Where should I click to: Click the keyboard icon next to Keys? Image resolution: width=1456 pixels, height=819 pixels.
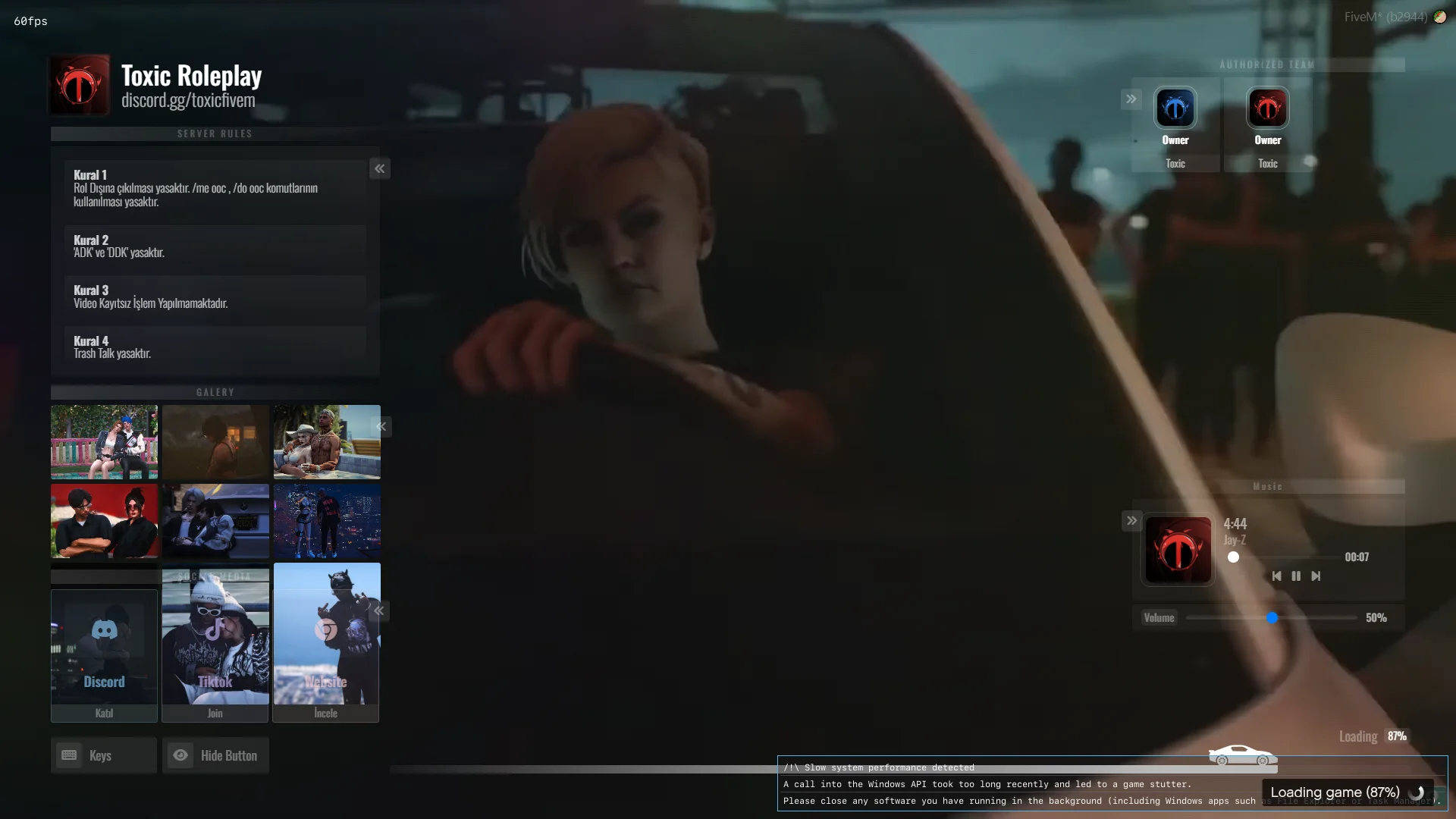pyautogui.click(x=69, y=755)
